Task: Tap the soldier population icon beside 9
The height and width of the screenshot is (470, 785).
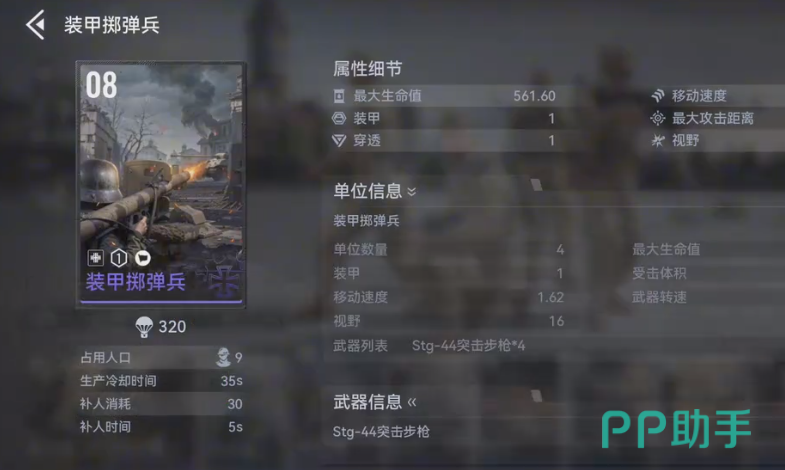Action: click(x=223, y=357)
